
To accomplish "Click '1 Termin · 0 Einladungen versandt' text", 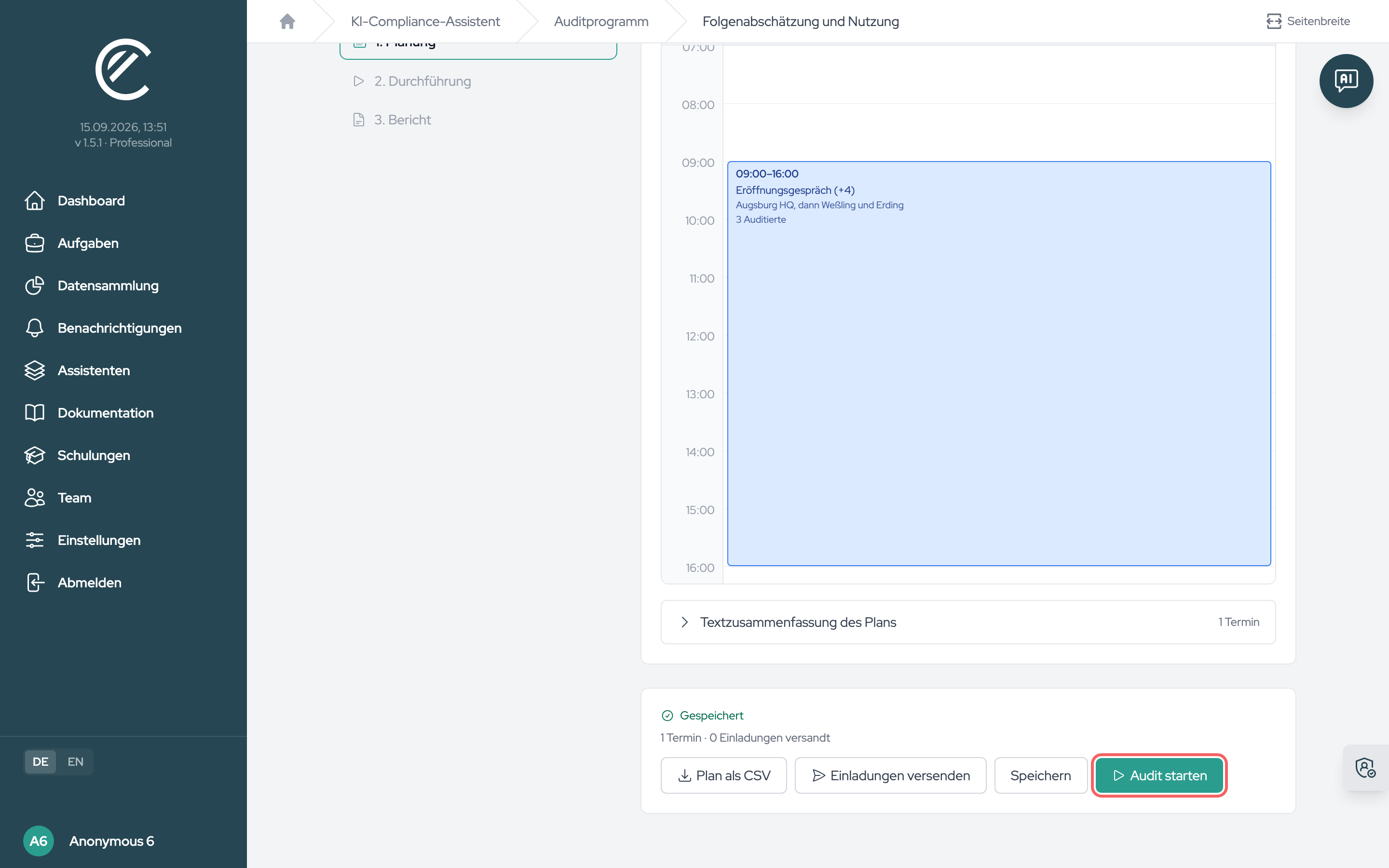I will coord(745,738).
